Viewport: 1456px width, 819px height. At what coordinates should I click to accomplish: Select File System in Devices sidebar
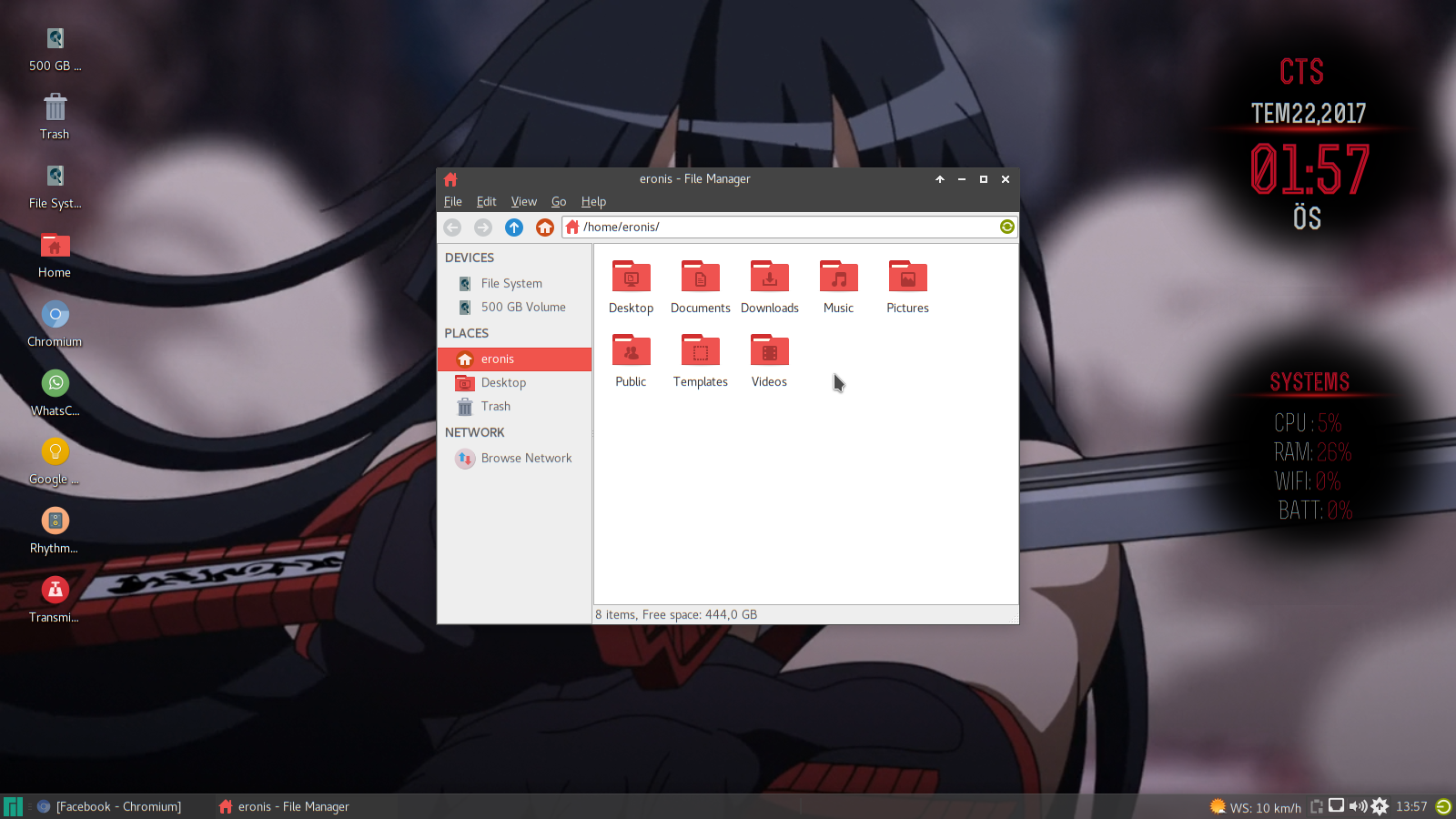[514, 284]
